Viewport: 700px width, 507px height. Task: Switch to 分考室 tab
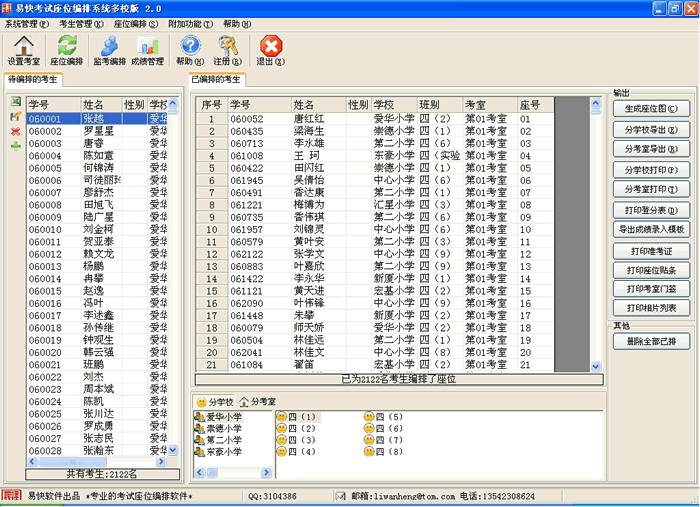(x=258, y=402)
